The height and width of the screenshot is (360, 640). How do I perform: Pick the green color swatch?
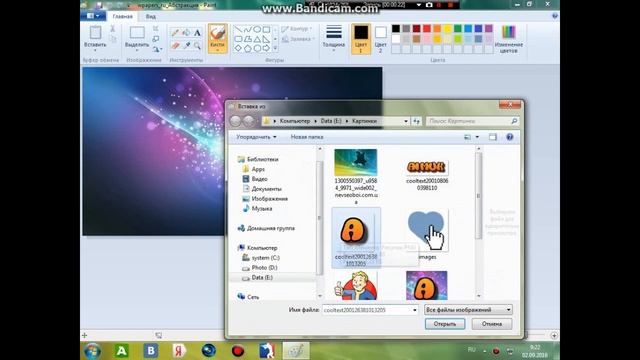458,28
